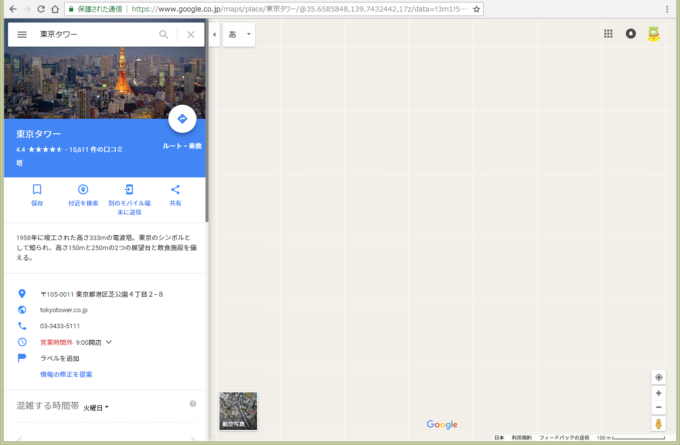Click the あ input method button
The height and width of the screenshot is (445, 680).
tap(233, 34)
